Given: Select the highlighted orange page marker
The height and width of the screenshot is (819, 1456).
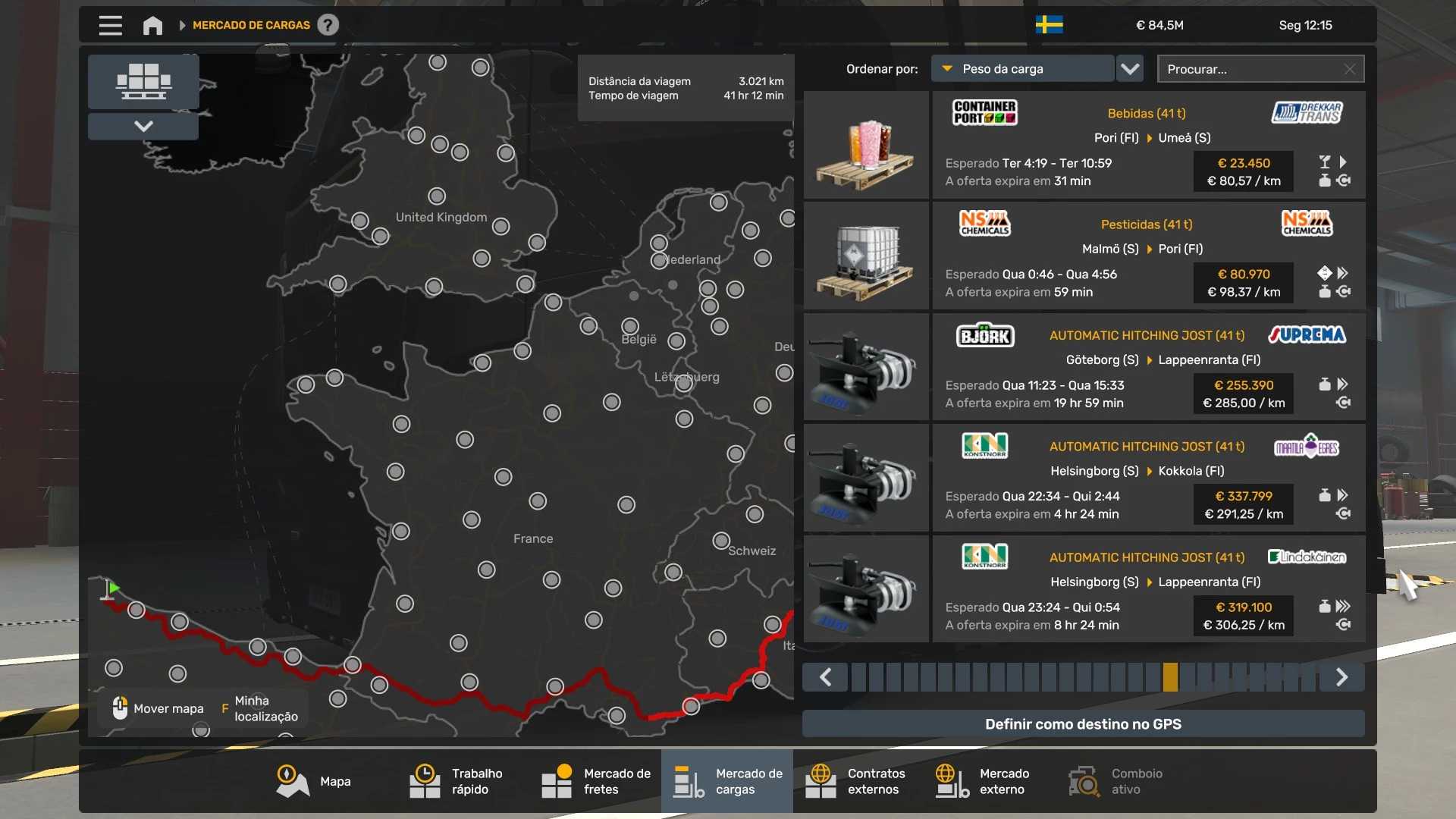Looking at the screenshot, I should 1170,677.
